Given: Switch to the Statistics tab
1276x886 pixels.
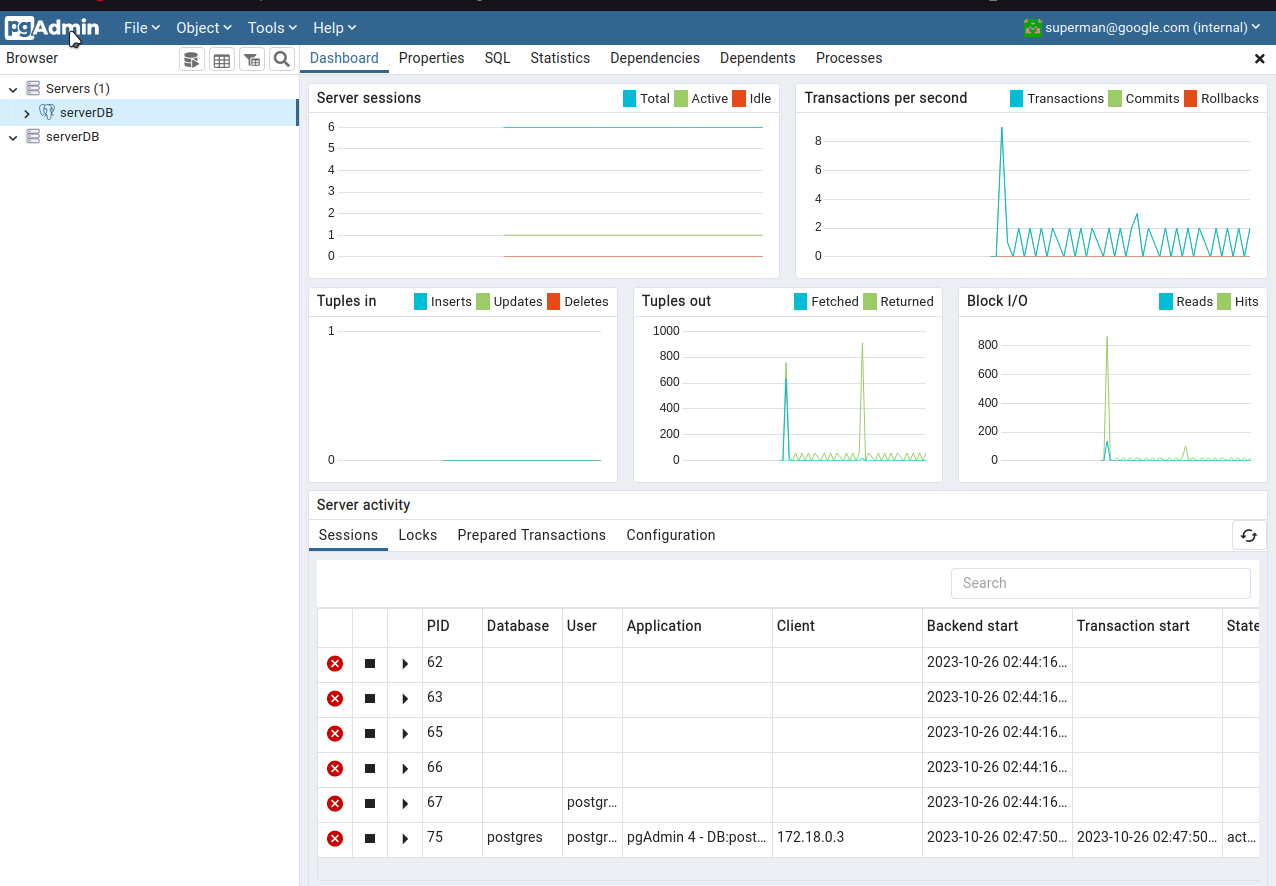Looking at the screenshot, I should point(560,58).
